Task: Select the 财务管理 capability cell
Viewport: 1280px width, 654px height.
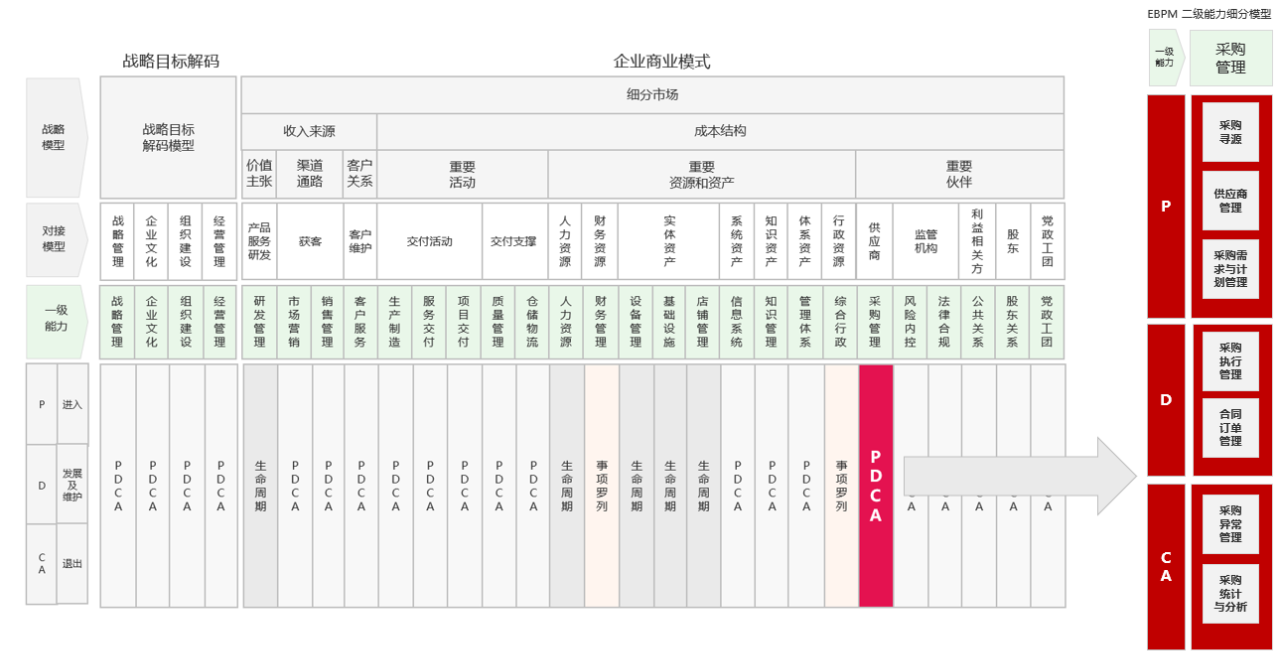Action: click(x=601, y=322)
